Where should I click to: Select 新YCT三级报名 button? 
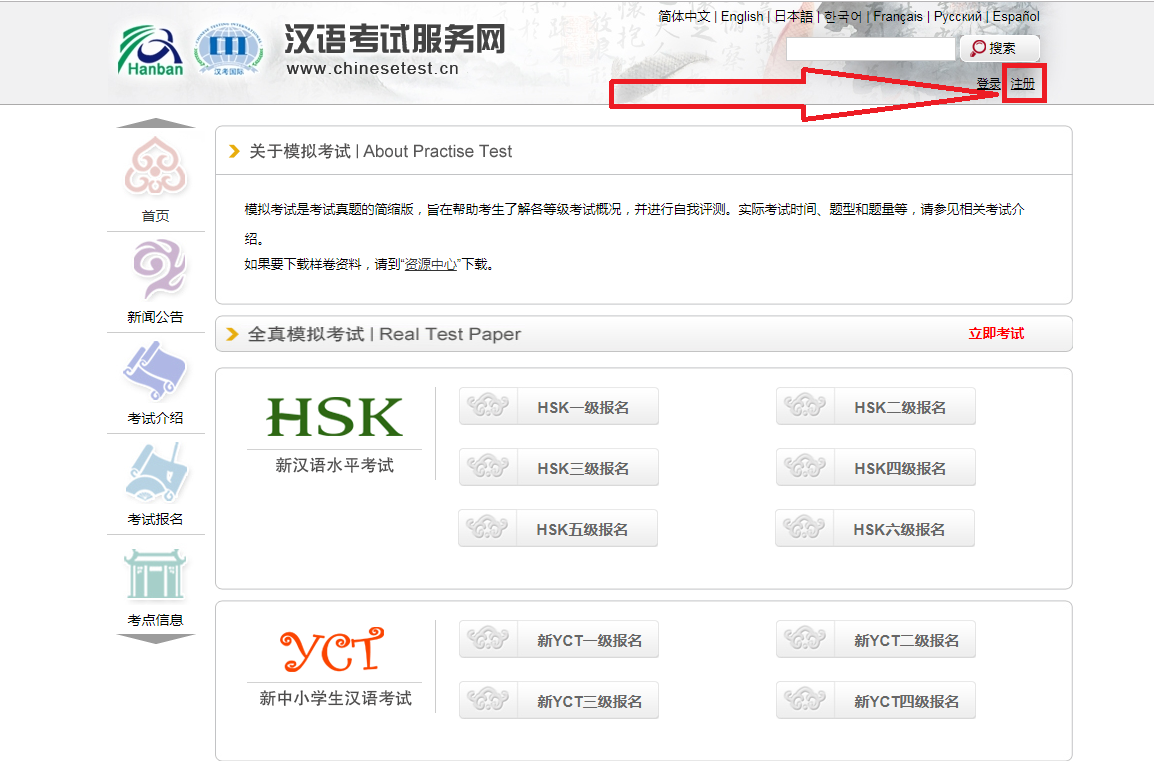[x=559, y=701]
